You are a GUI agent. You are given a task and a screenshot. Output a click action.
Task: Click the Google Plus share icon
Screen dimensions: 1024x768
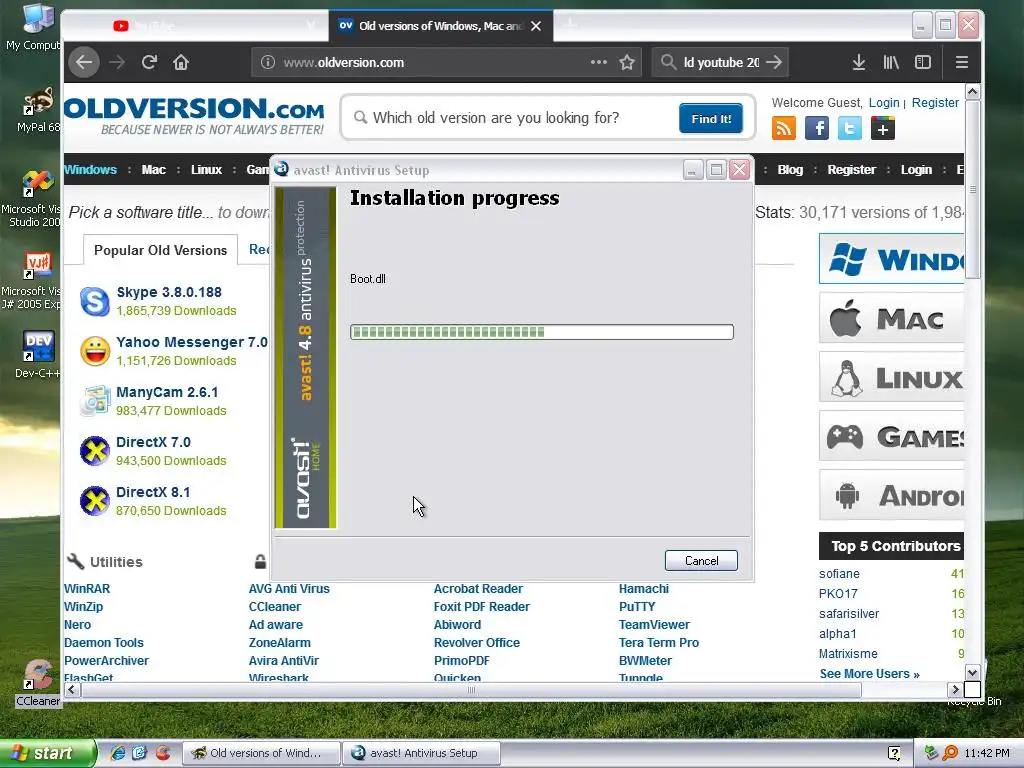882,128
